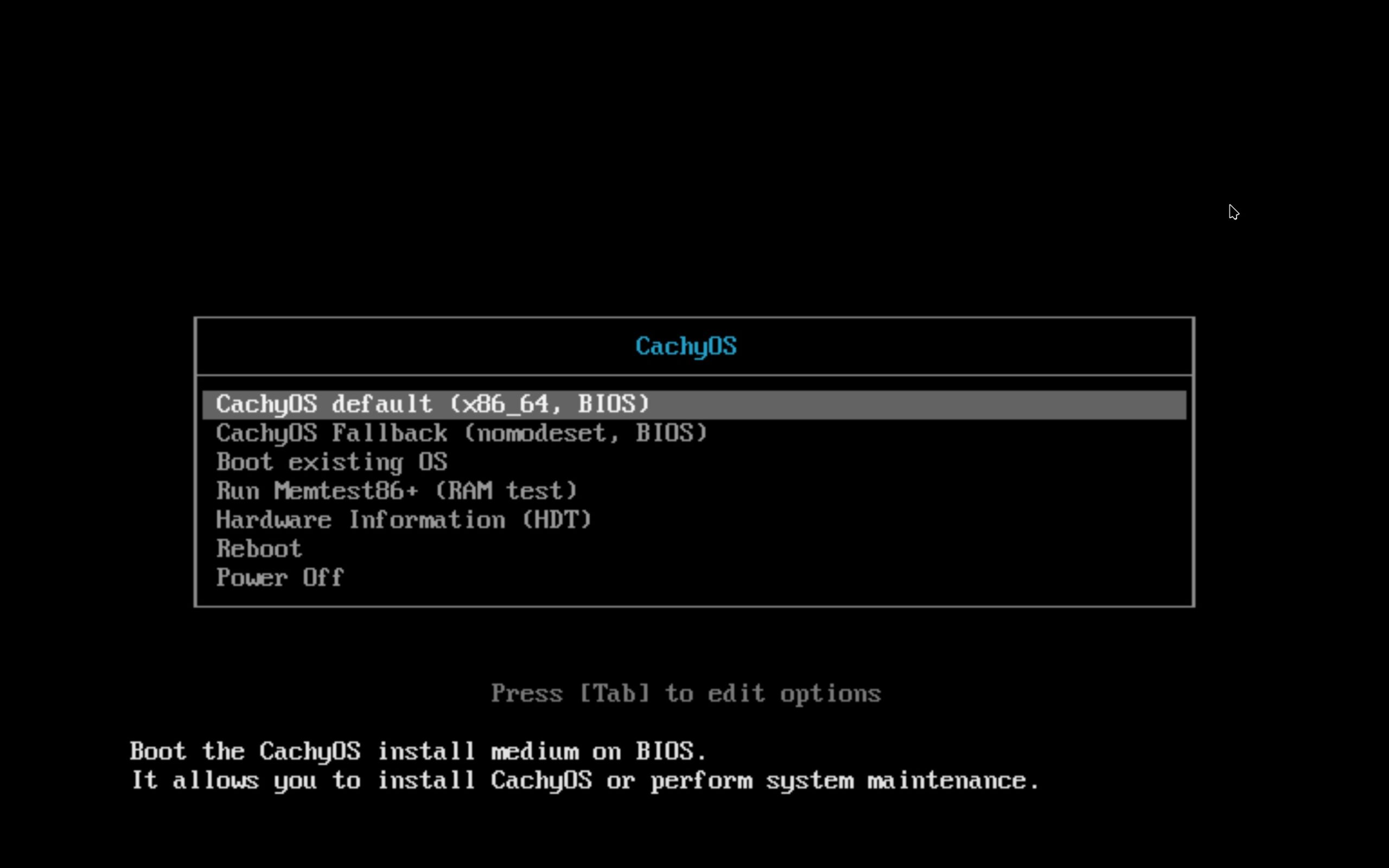Viewport: 1389px width, 868px height.
Task: Choose the Power Off menu entry
Action: pos(279,578)
